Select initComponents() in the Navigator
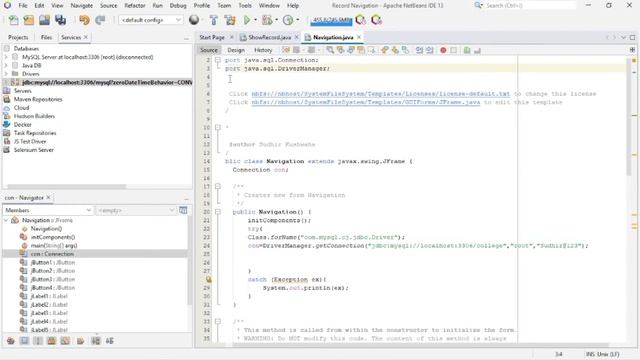 point(53,237)
